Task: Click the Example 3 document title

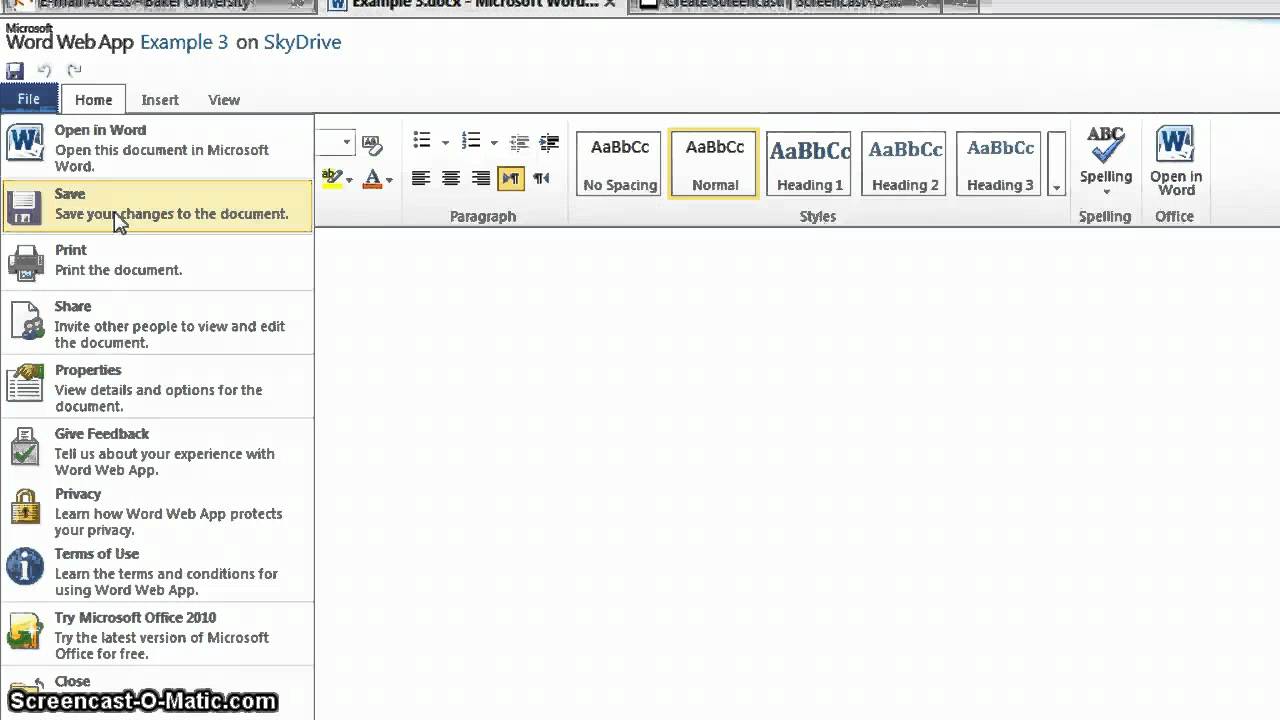Action: click(184, 42)
